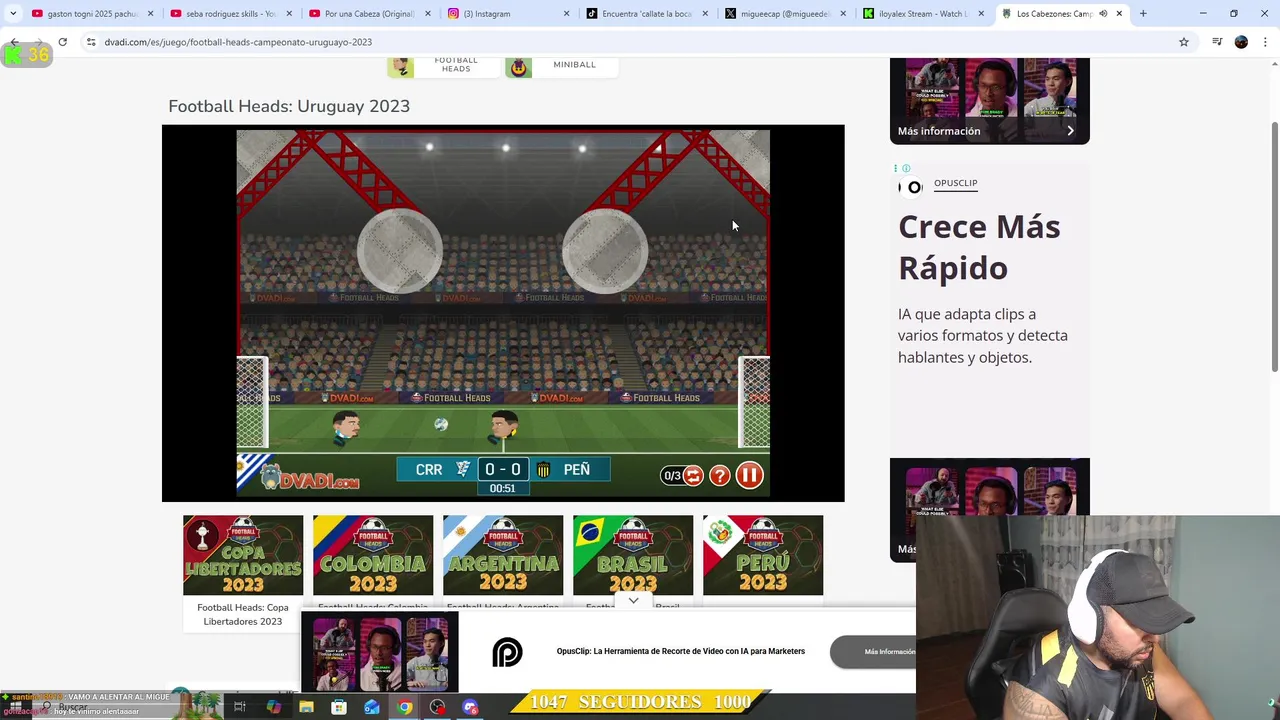1280x720 pixels.
Task: Click the OPUSCLIP advertiser label
Action: (955, 183)
